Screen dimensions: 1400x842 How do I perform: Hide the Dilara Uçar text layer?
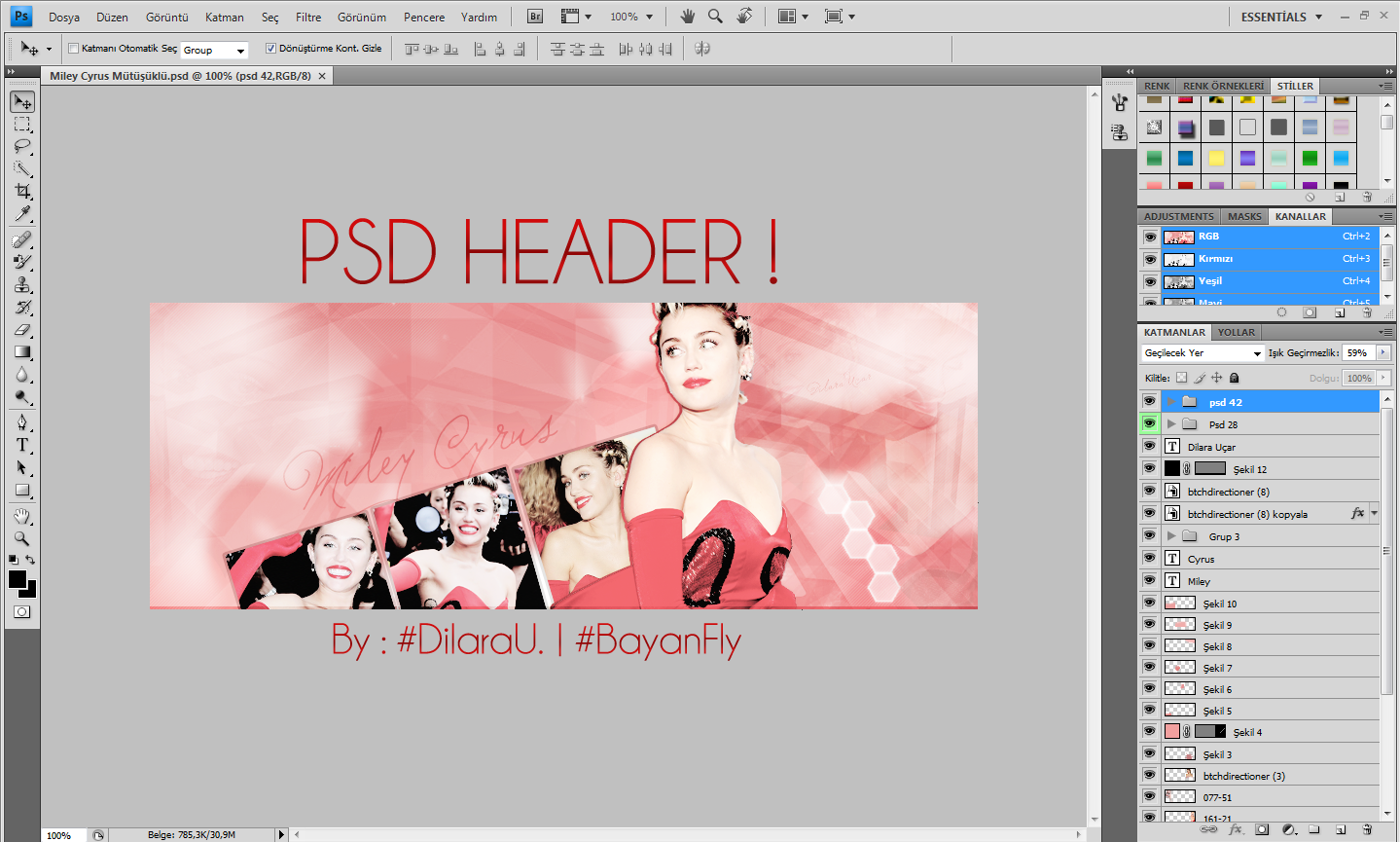click(x=1150, y=447)
